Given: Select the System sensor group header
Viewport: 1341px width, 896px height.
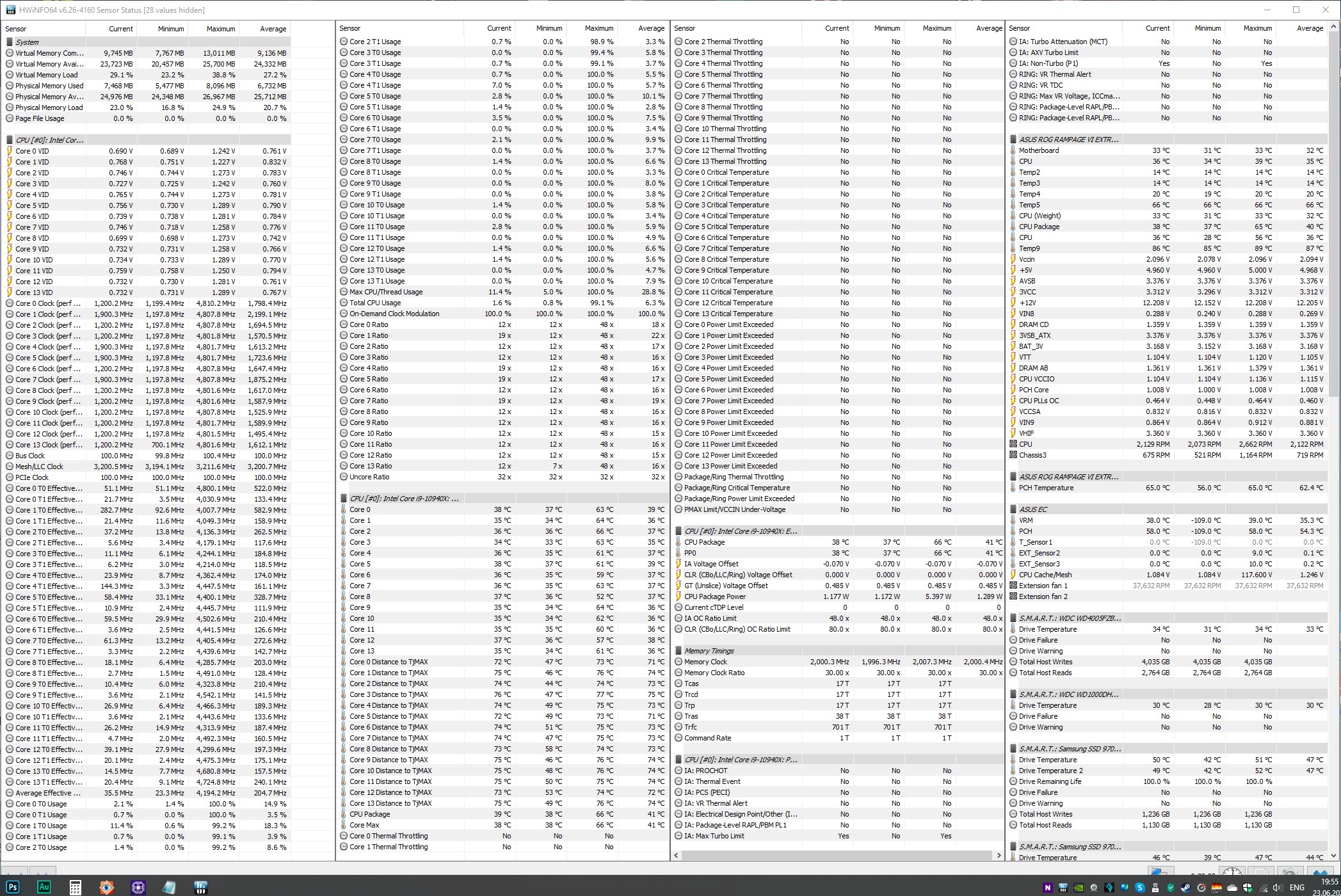Looking at the screenshot, I should tap(28, 42).
